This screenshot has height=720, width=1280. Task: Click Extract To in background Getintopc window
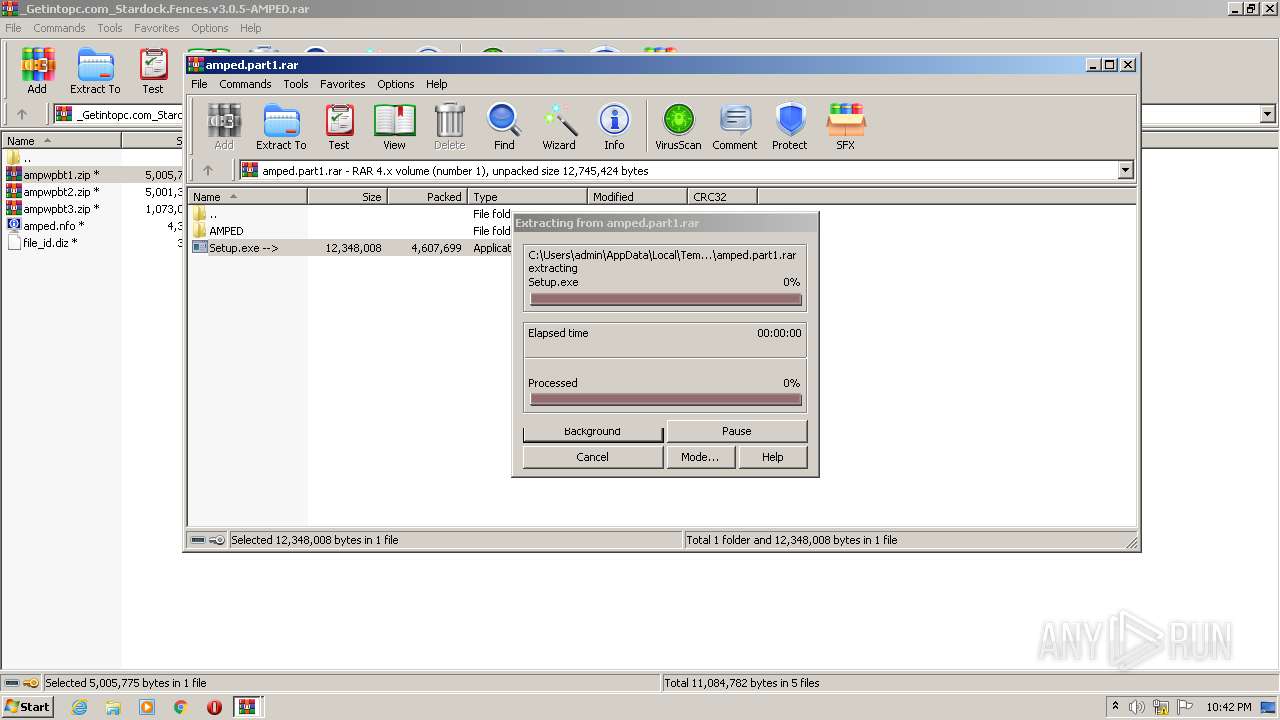tap(95, 71)
